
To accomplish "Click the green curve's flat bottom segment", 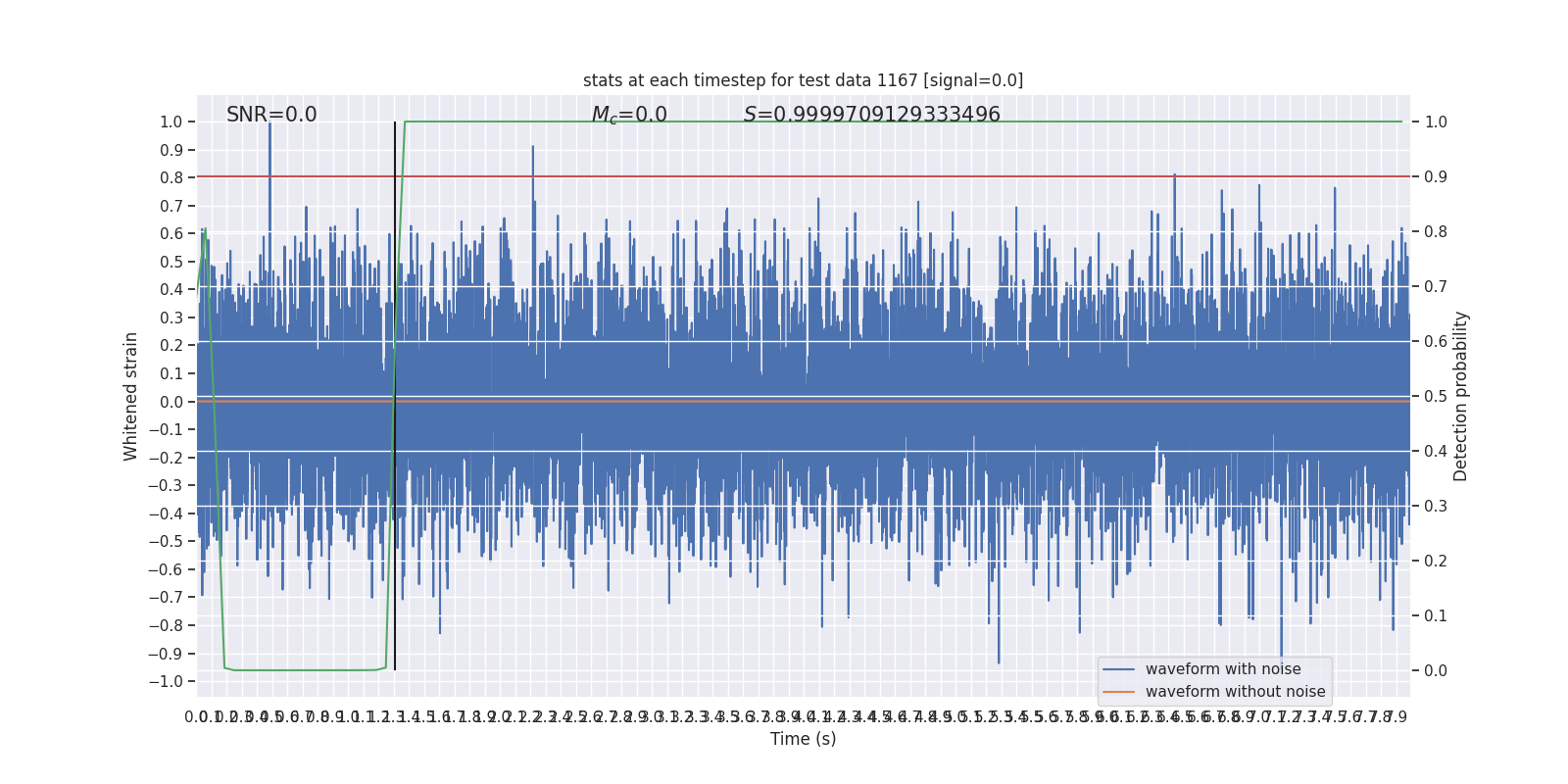I will (x=304, y=670).
